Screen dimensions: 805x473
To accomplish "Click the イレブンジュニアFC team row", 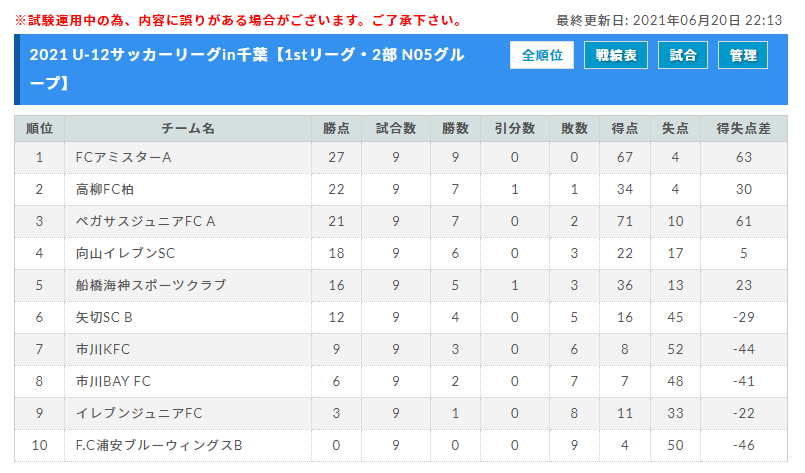I will [x=401, y=413].
